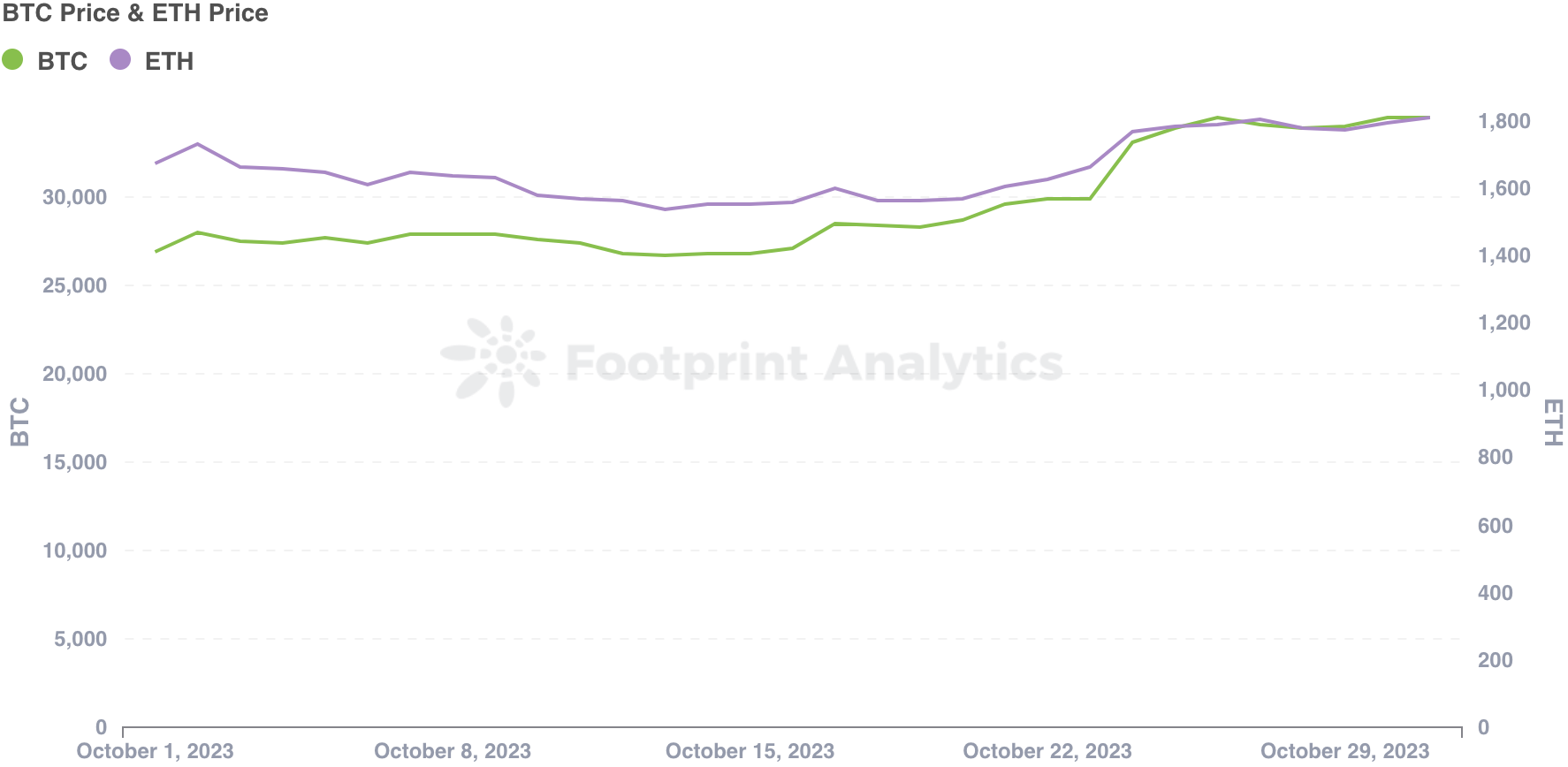Viewport: 1568px width, 767px height.
Task: Click the purple ETH legend dot
Action: (120, 60)
